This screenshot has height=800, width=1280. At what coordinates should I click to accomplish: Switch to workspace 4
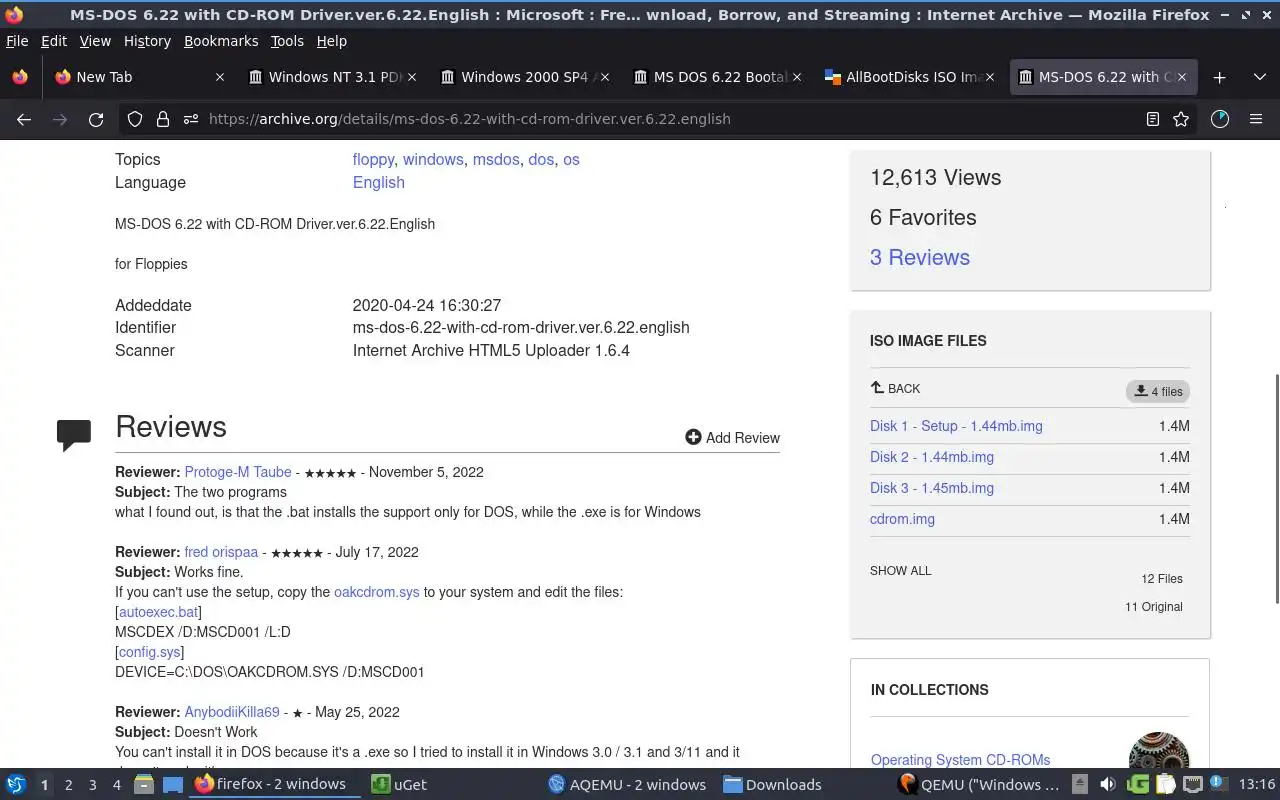tap(116, 785)
